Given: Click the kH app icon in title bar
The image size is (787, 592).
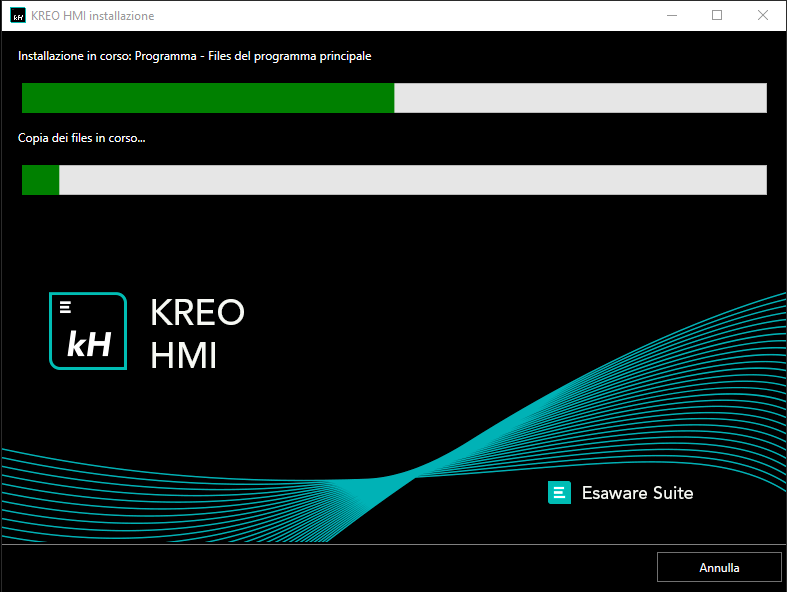Looking at the screenshot, I should tap(17, 16).
